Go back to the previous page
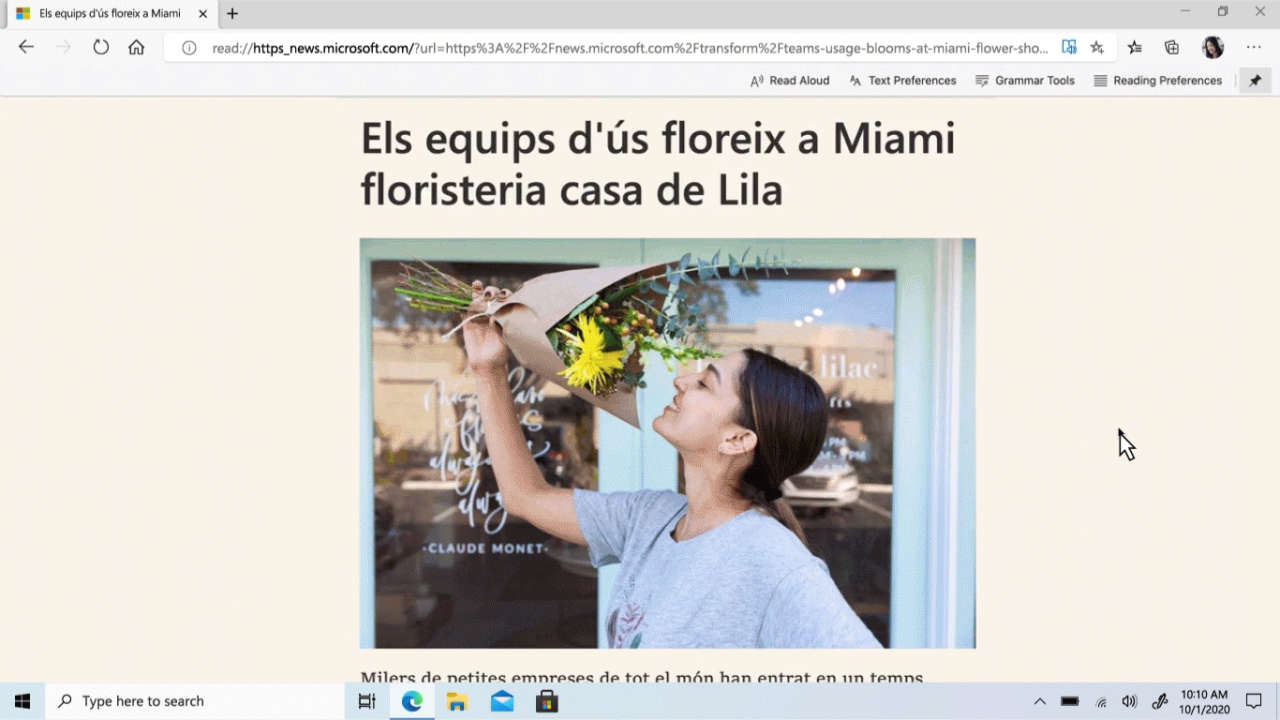This screenshot has height=720, width=1280. 26,47
